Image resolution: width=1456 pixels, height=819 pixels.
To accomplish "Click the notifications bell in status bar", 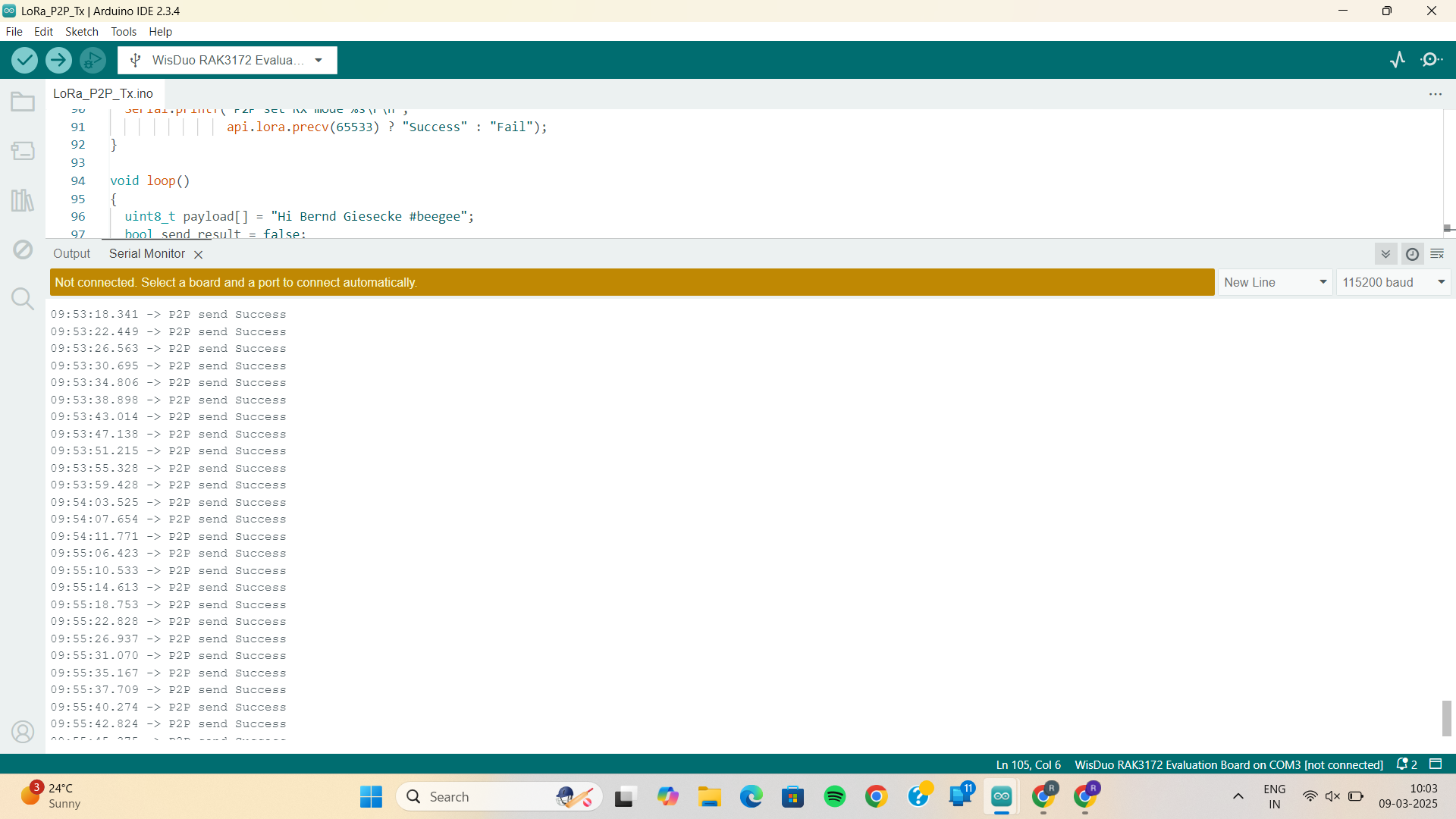I will [1403, 764].
